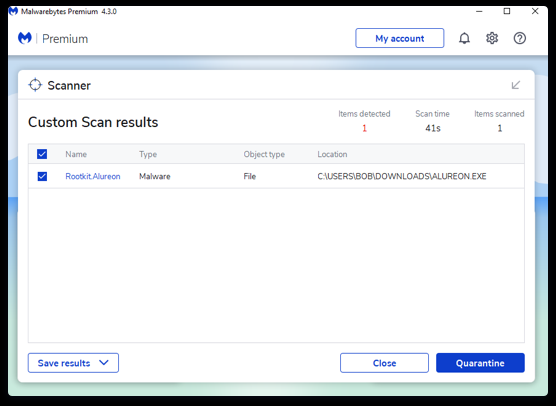This screenshot has width=556, height=406.
Task: Sort by the Type column header
Action: [x=148, y=154]
